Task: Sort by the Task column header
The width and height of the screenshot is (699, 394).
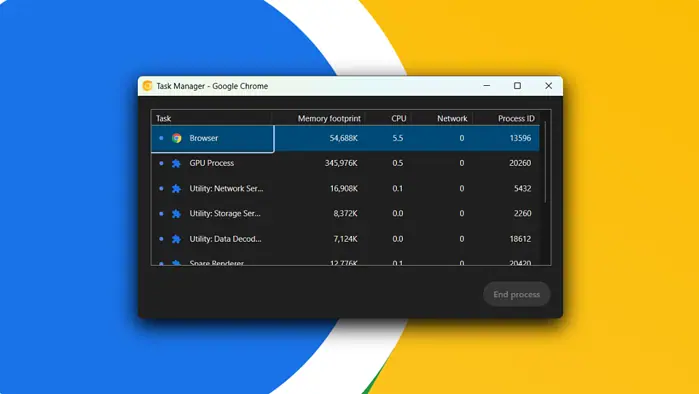Action: 164,119
